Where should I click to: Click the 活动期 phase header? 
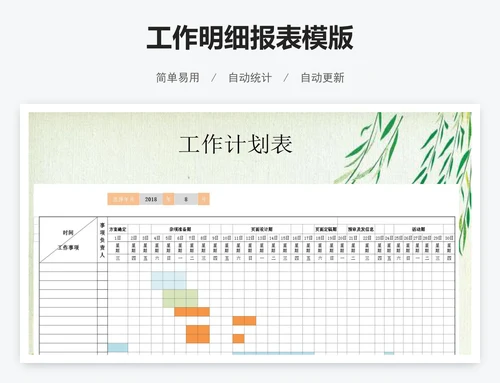tap(418, 229)
